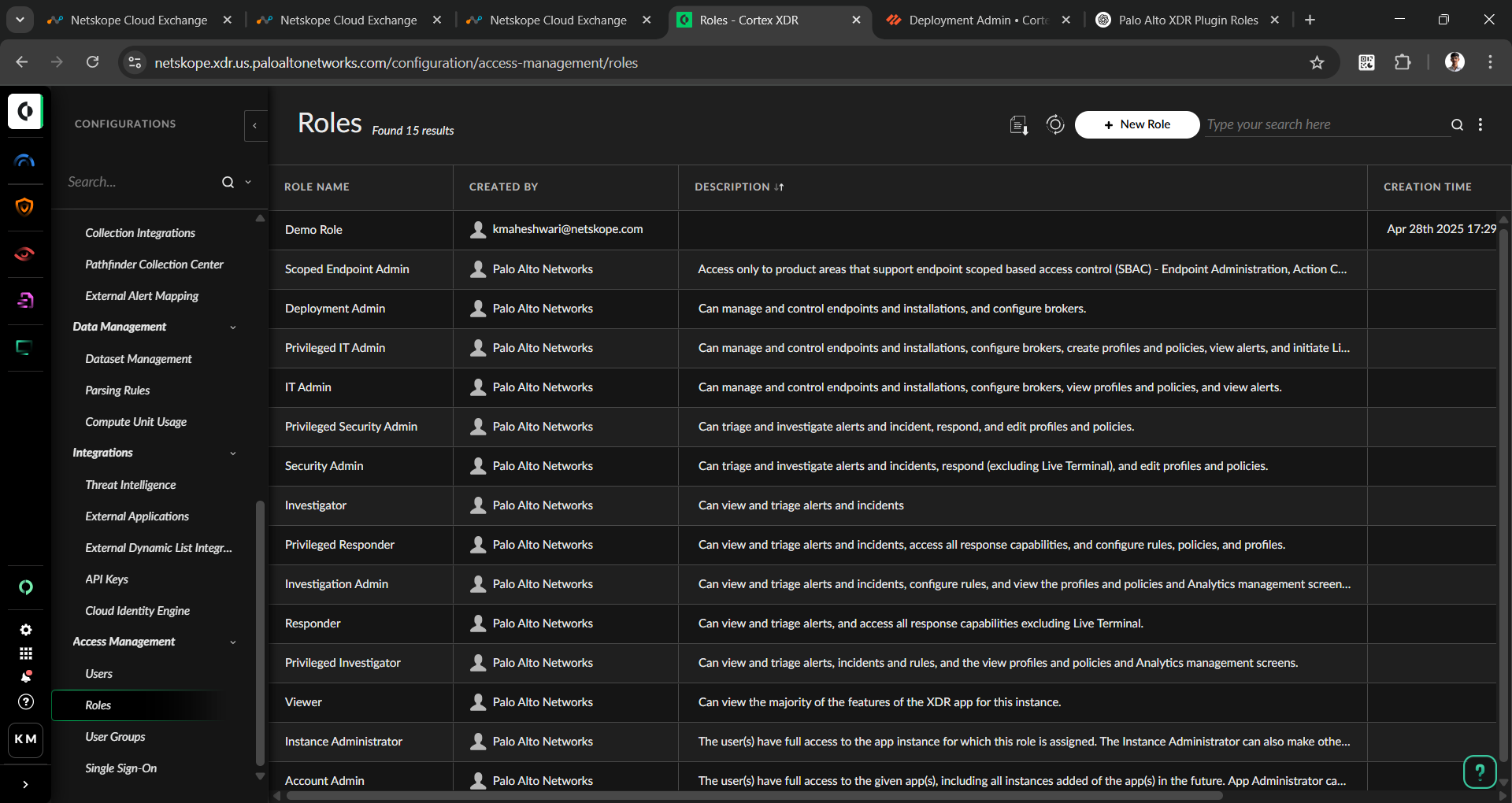Go to External Applications
This screenshot has height=803, width=1512.
(137, 516)
